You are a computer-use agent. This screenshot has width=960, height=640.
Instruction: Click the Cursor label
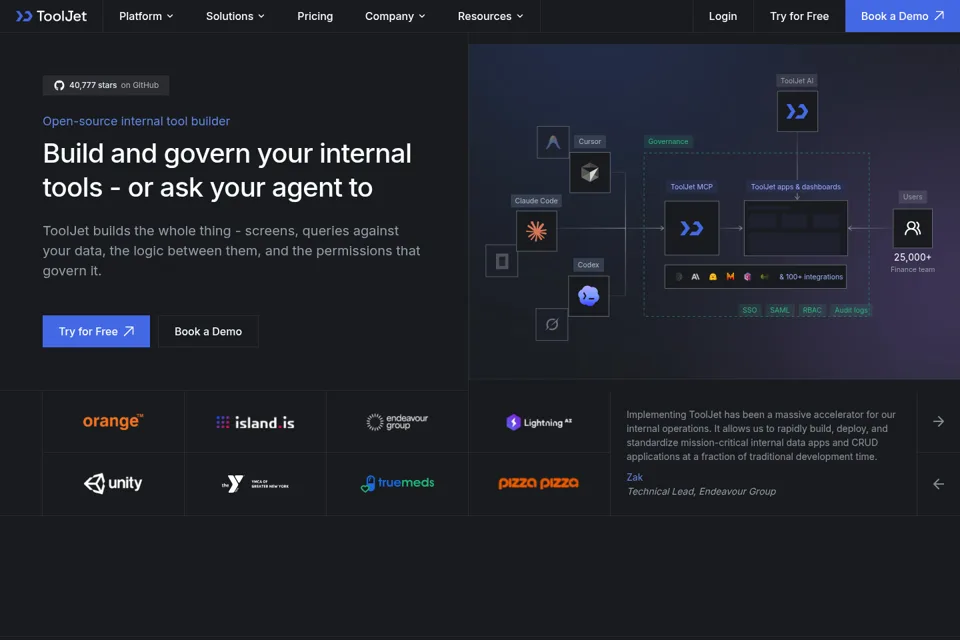click(x=590, y=141)
